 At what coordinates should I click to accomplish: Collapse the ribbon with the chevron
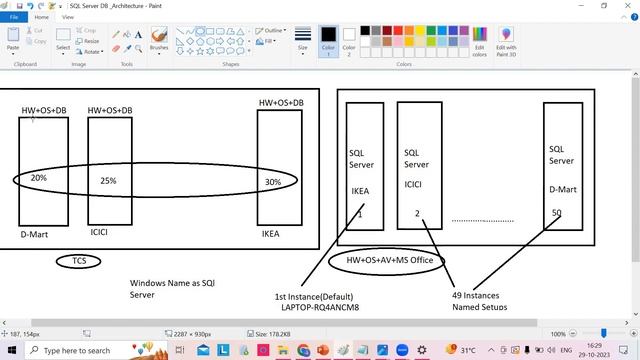click(624, 17)
